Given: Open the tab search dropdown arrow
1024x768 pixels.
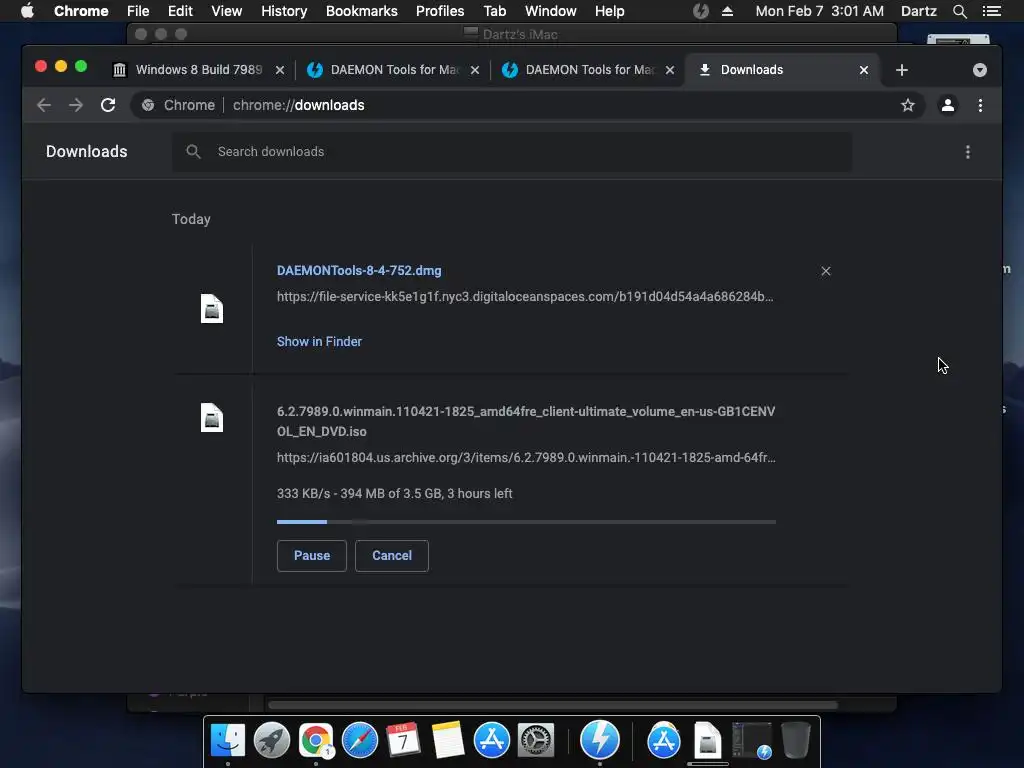Looking at the screenshot, I should click(980, 70).
